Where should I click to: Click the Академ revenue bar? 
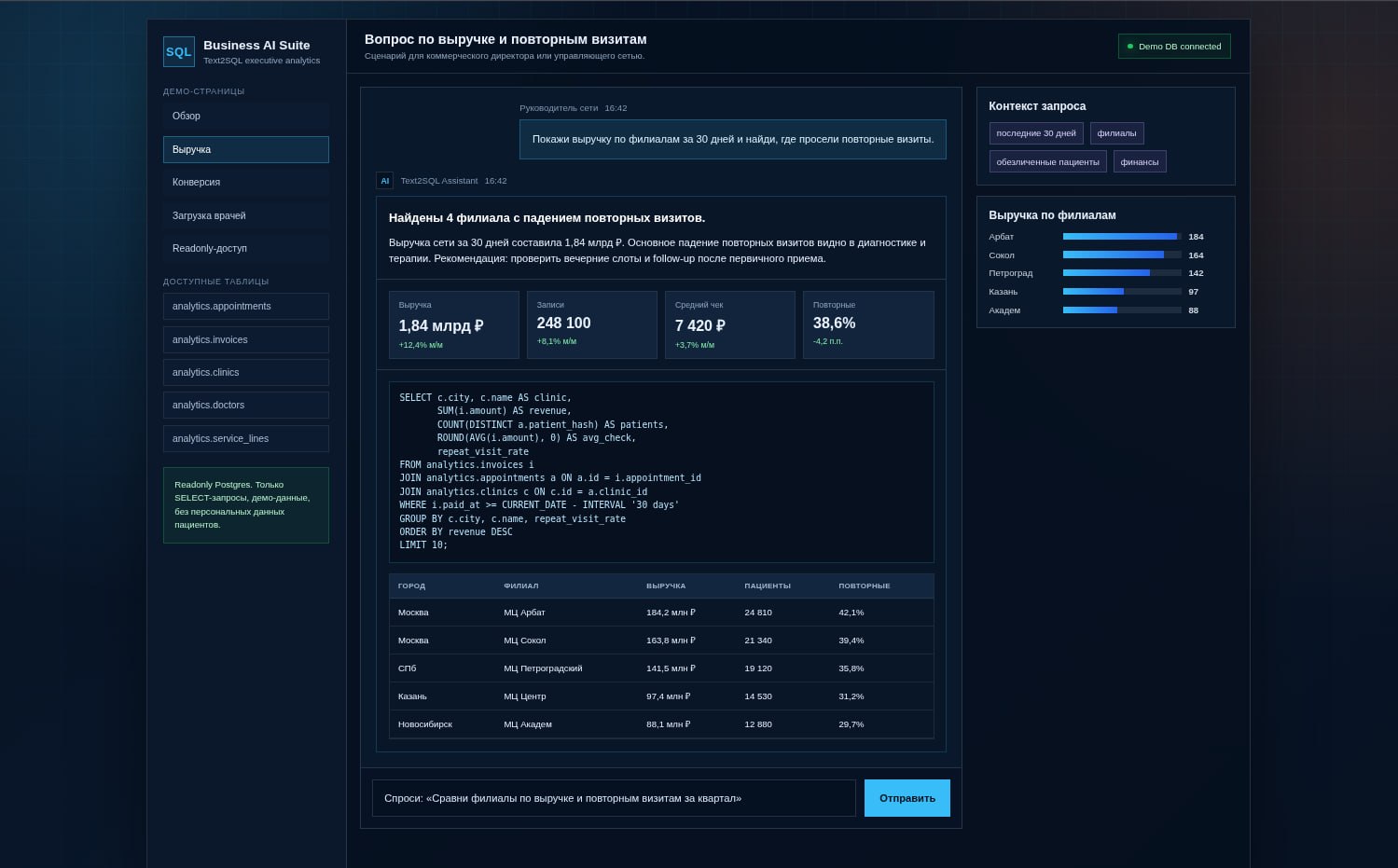tap(1122, 310)
